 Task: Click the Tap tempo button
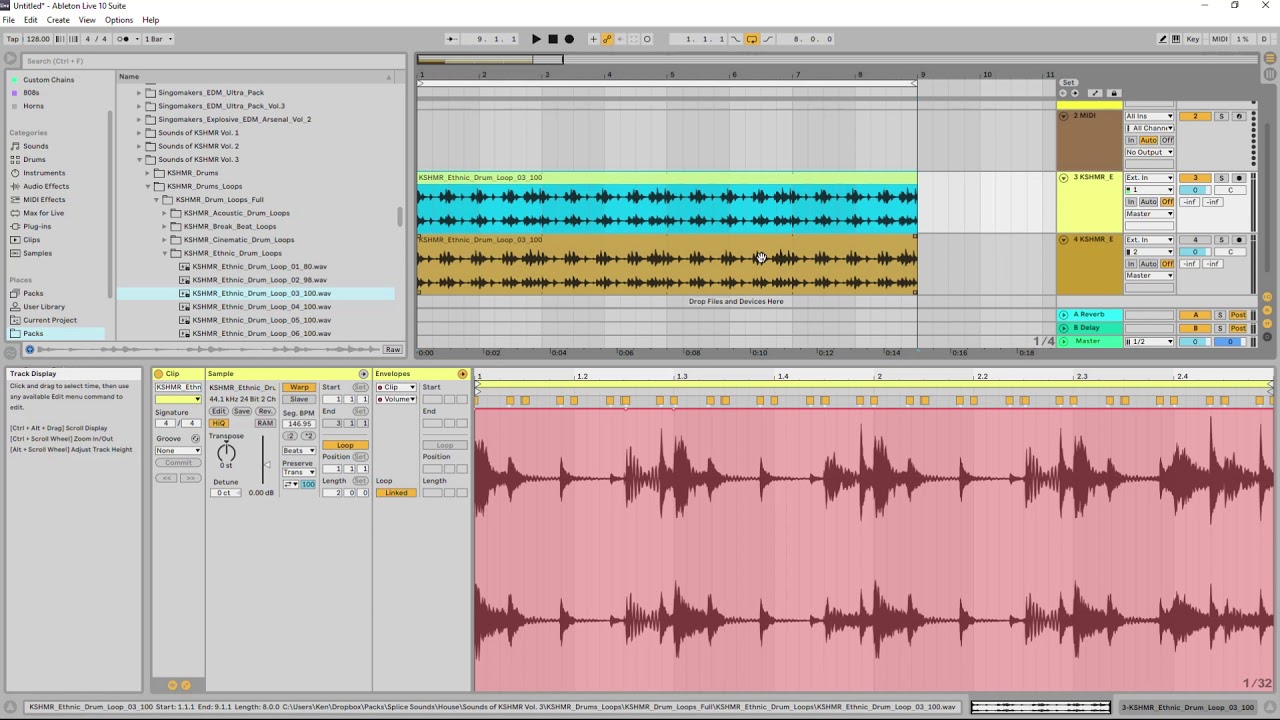coord(13,39)
